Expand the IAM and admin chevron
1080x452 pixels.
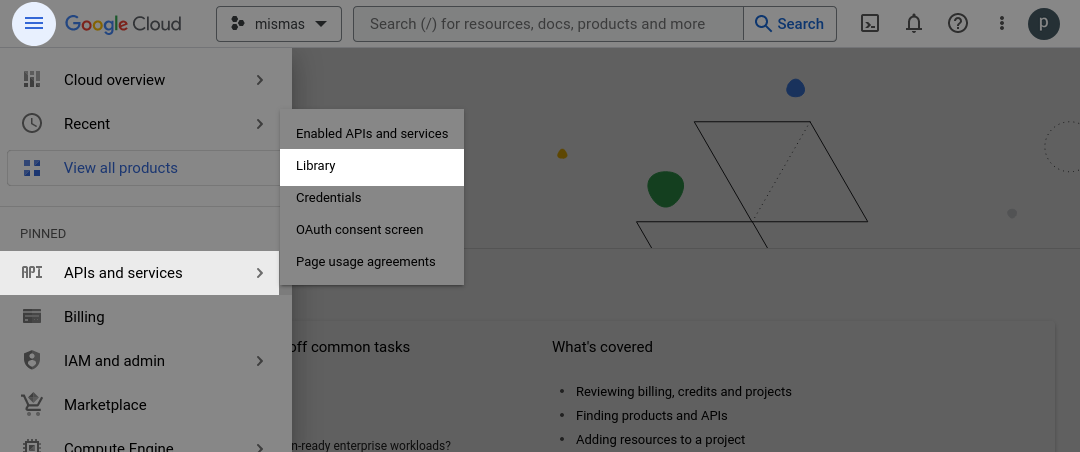click(260, 361)
